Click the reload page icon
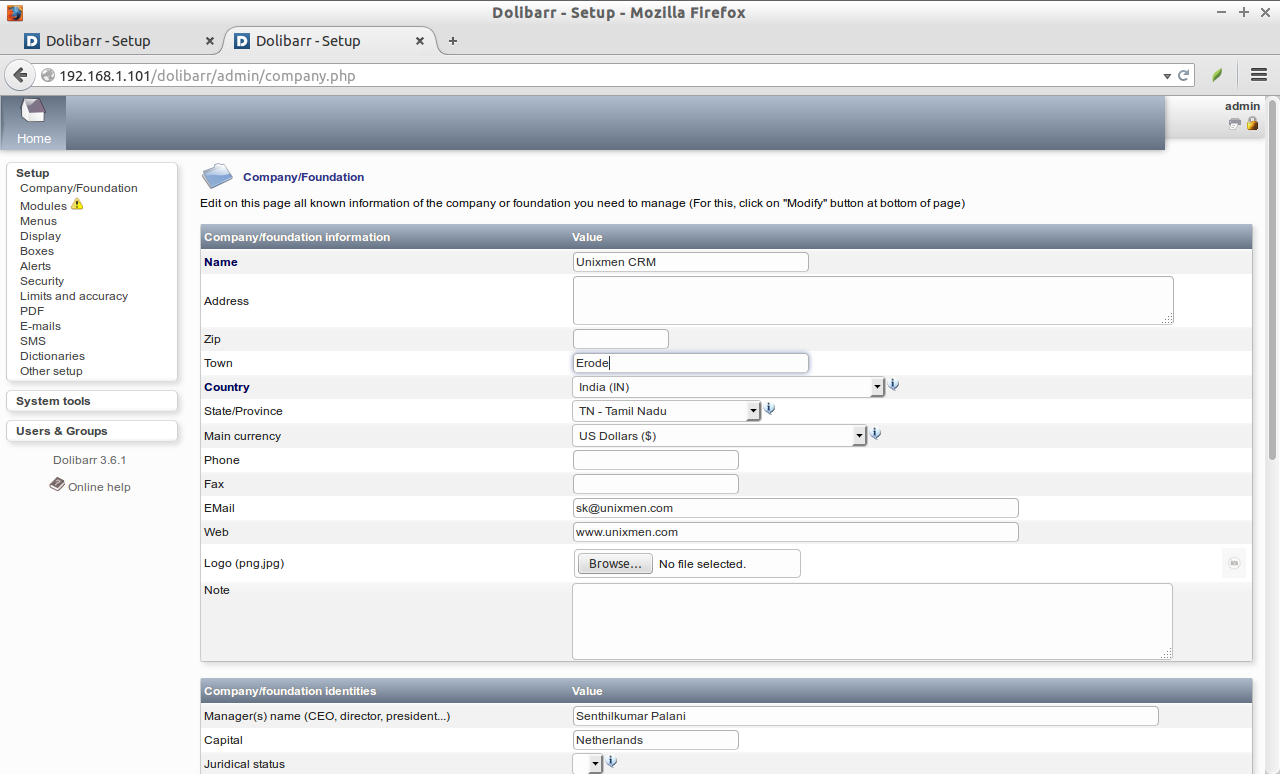The height and width of the screenshot is (774, 1280). point(1184,75)
